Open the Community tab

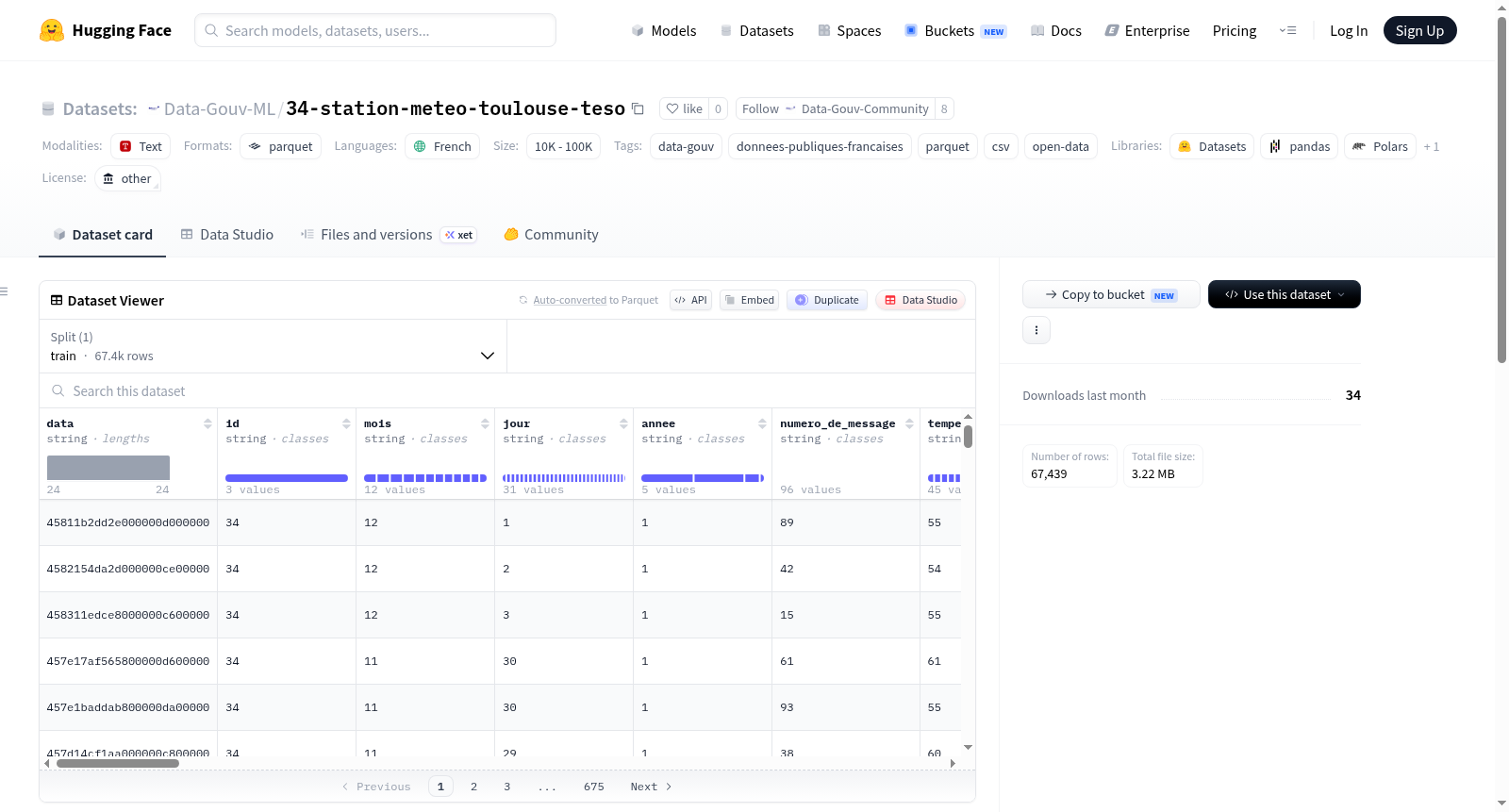(x=551, y=235)
